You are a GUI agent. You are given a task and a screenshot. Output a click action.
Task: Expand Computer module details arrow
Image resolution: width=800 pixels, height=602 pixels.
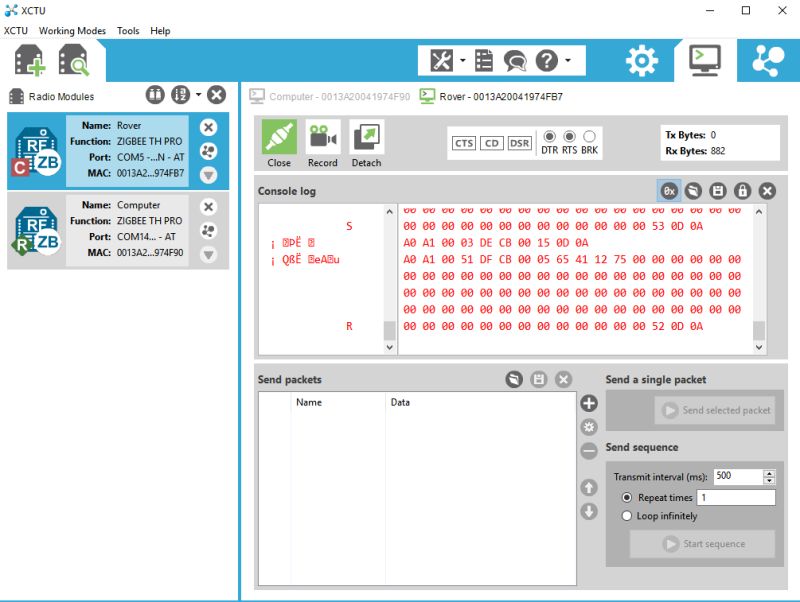208,254
